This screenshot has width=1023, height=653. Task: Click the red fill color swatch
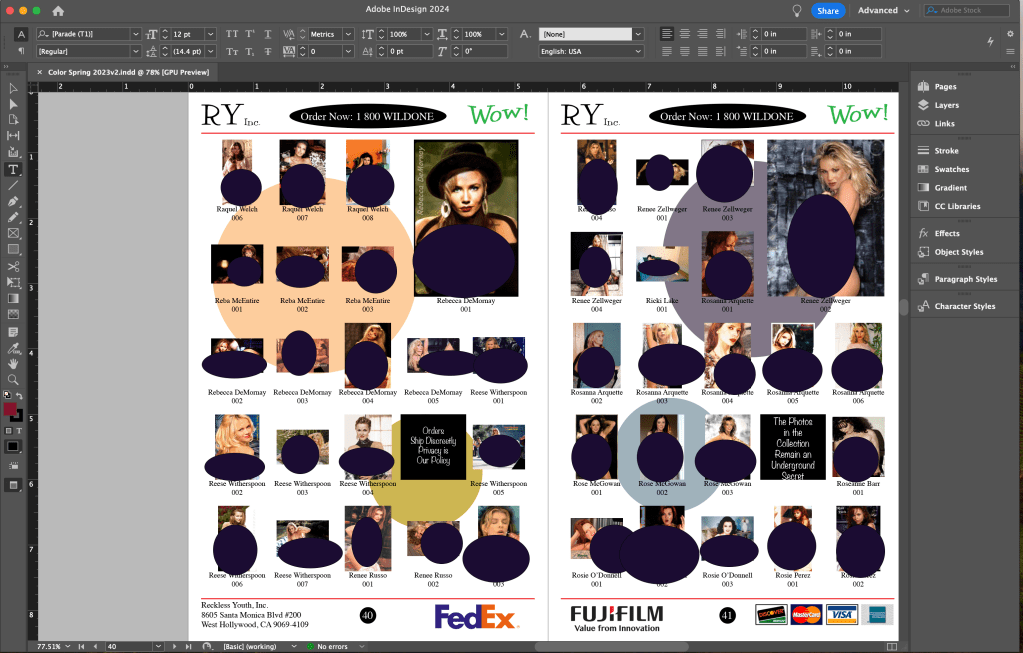click(11, 409)
